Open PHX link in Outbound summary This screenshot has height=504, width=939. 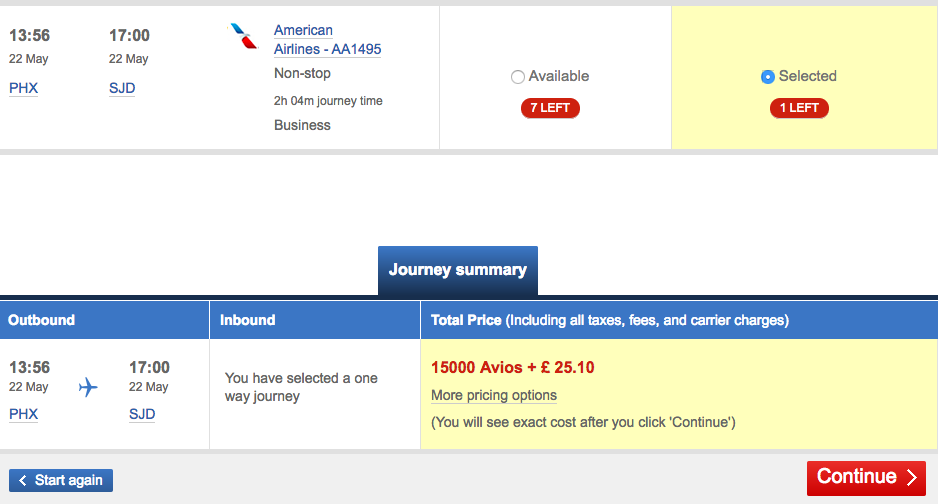[x=23, y=414]
